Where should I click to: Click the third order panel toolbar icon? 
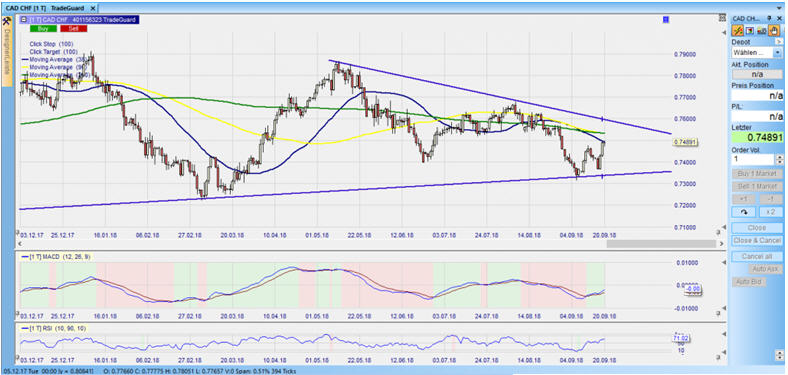[761, 31]
